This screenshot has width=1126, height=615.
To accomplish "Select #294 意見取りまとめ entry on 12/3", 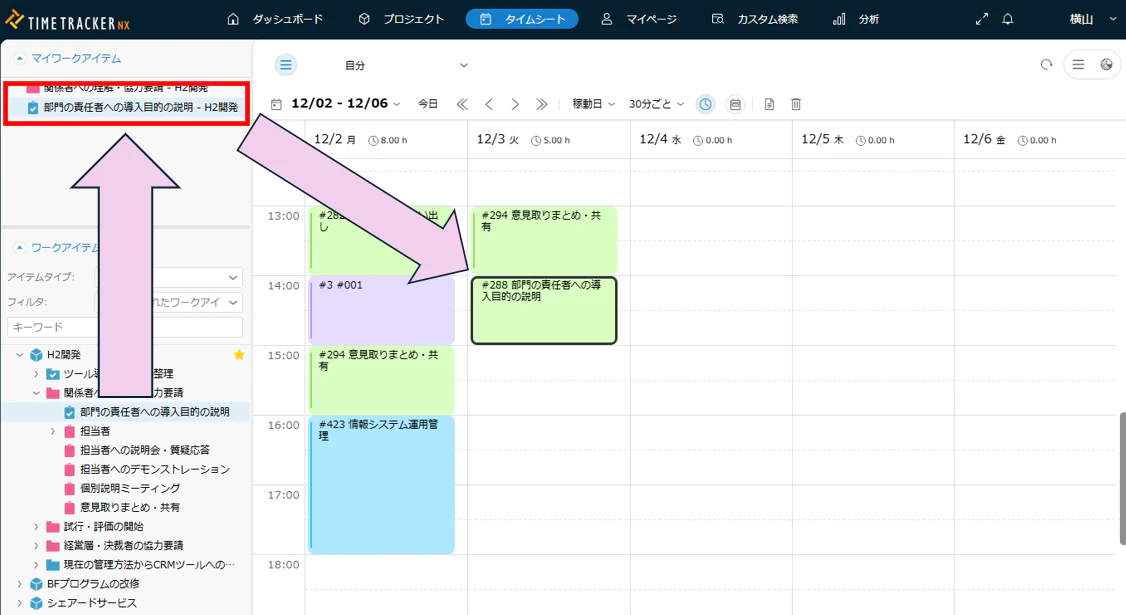I will [544, 240].
